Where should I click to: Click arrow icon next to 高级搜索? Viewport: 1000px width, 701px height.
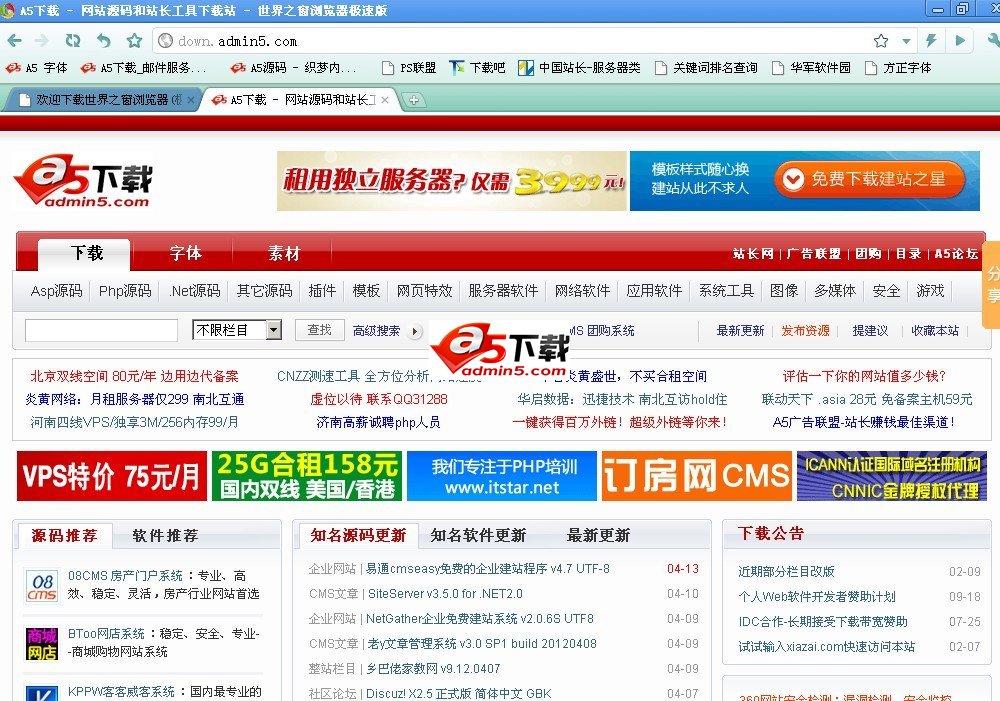click(415, 332)
